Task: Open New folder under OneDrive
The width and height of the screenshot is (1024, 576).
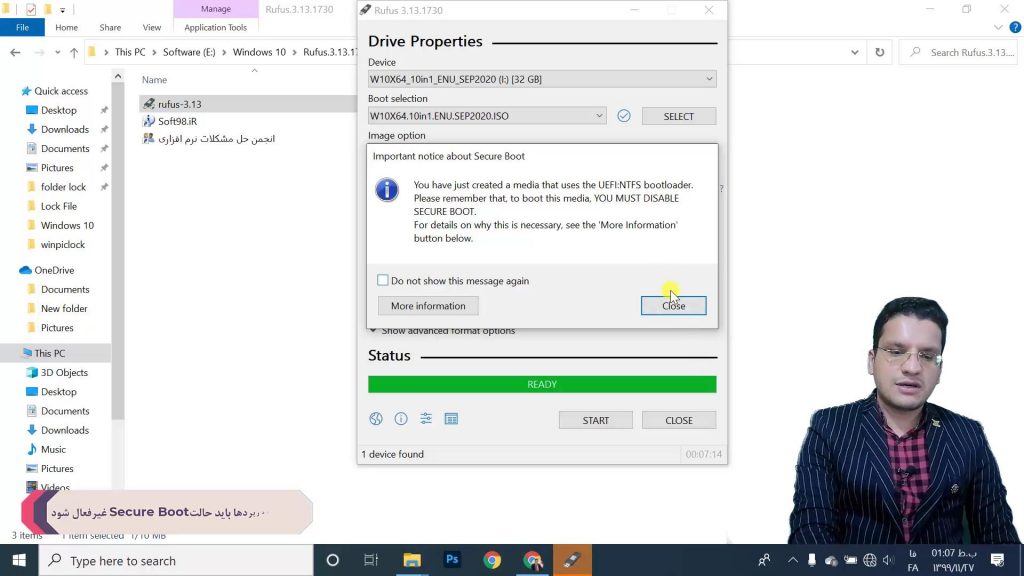Action: [x=64, y=308]
